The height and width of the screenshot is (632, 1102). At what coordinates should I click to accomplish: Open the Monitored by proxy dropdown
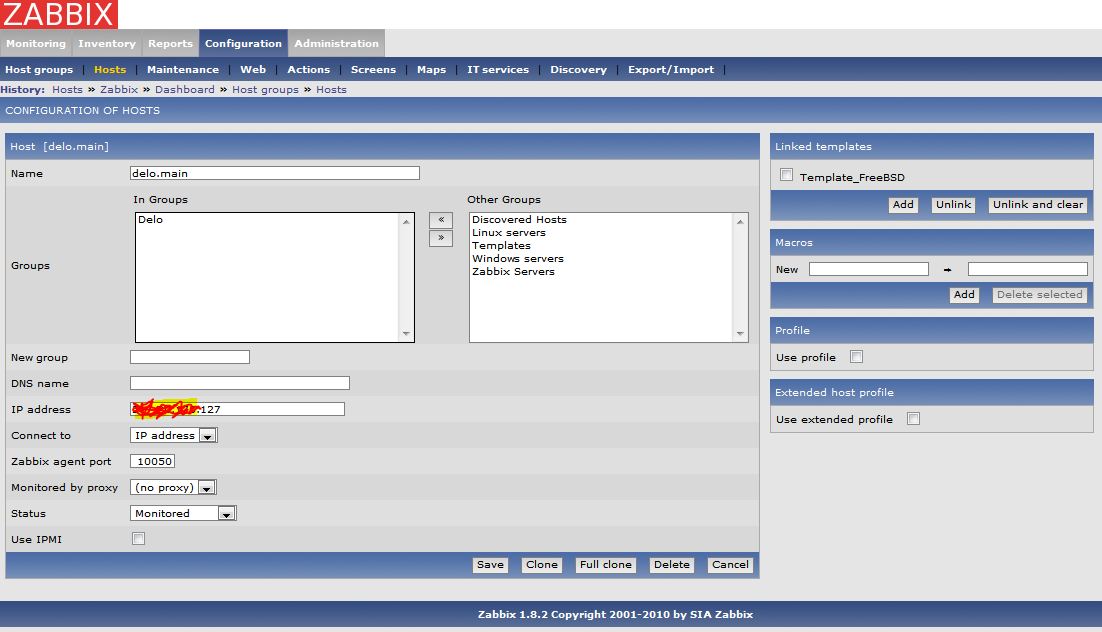(x=173, y=487)
